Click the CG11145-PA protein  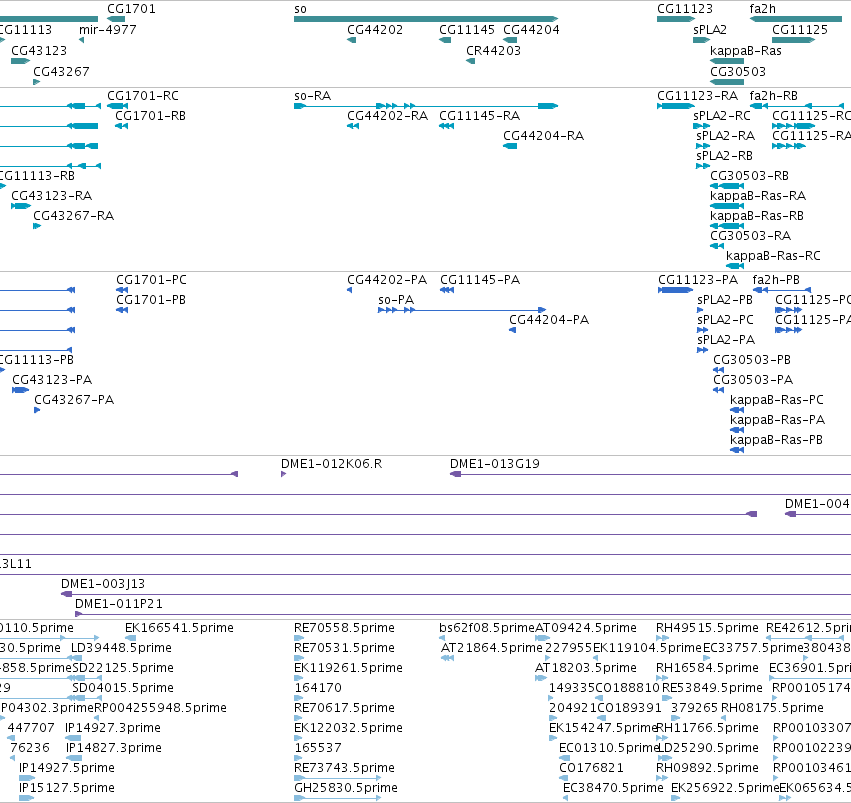(x=447, y=290)
